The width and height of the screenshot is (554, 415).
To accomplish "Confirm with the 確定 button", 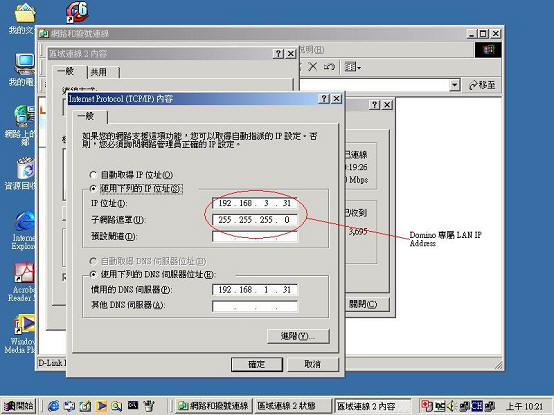I will (257, 364).
